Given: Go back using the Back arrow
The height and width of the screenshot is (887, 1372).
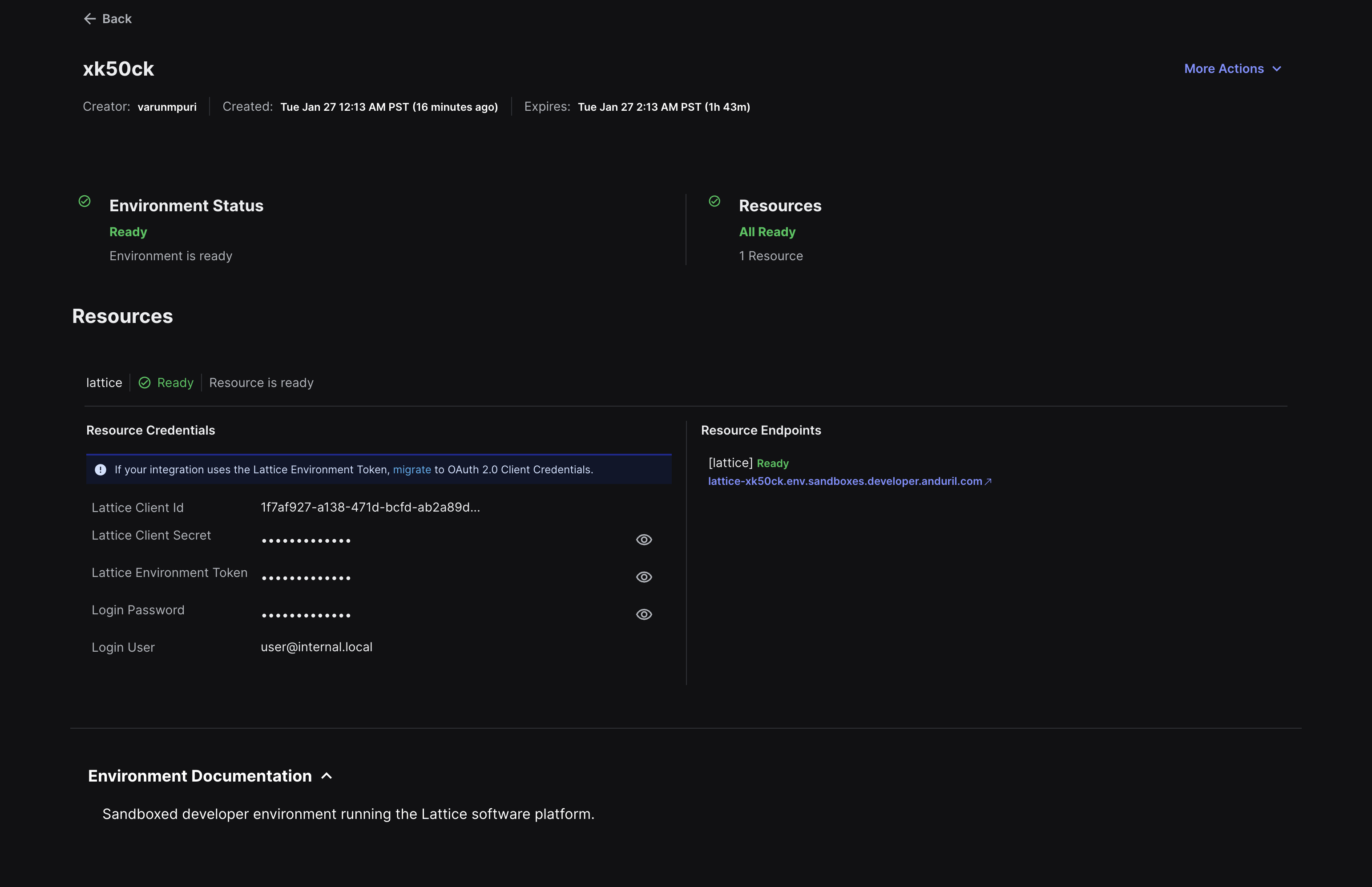Looking at the screenshot, I should point(108,19).
